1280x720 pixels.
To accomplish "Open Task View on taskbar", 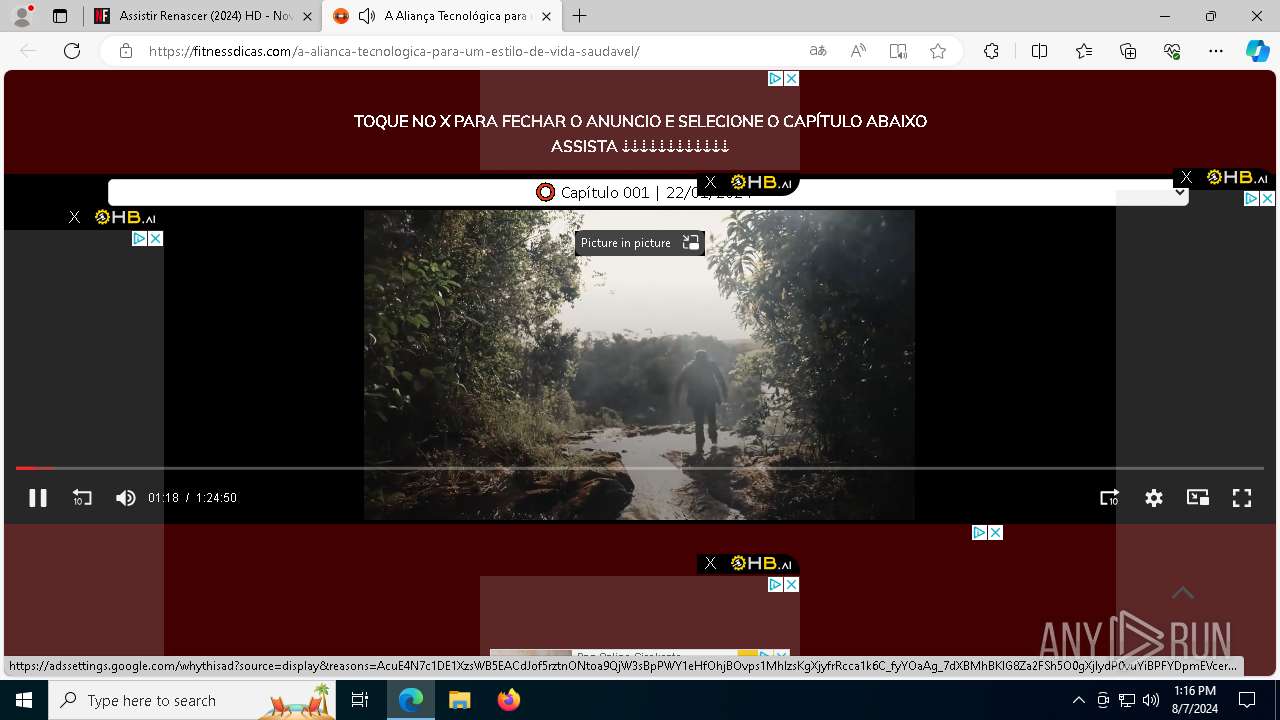I will pyautogui.click(x=360, y=700).
